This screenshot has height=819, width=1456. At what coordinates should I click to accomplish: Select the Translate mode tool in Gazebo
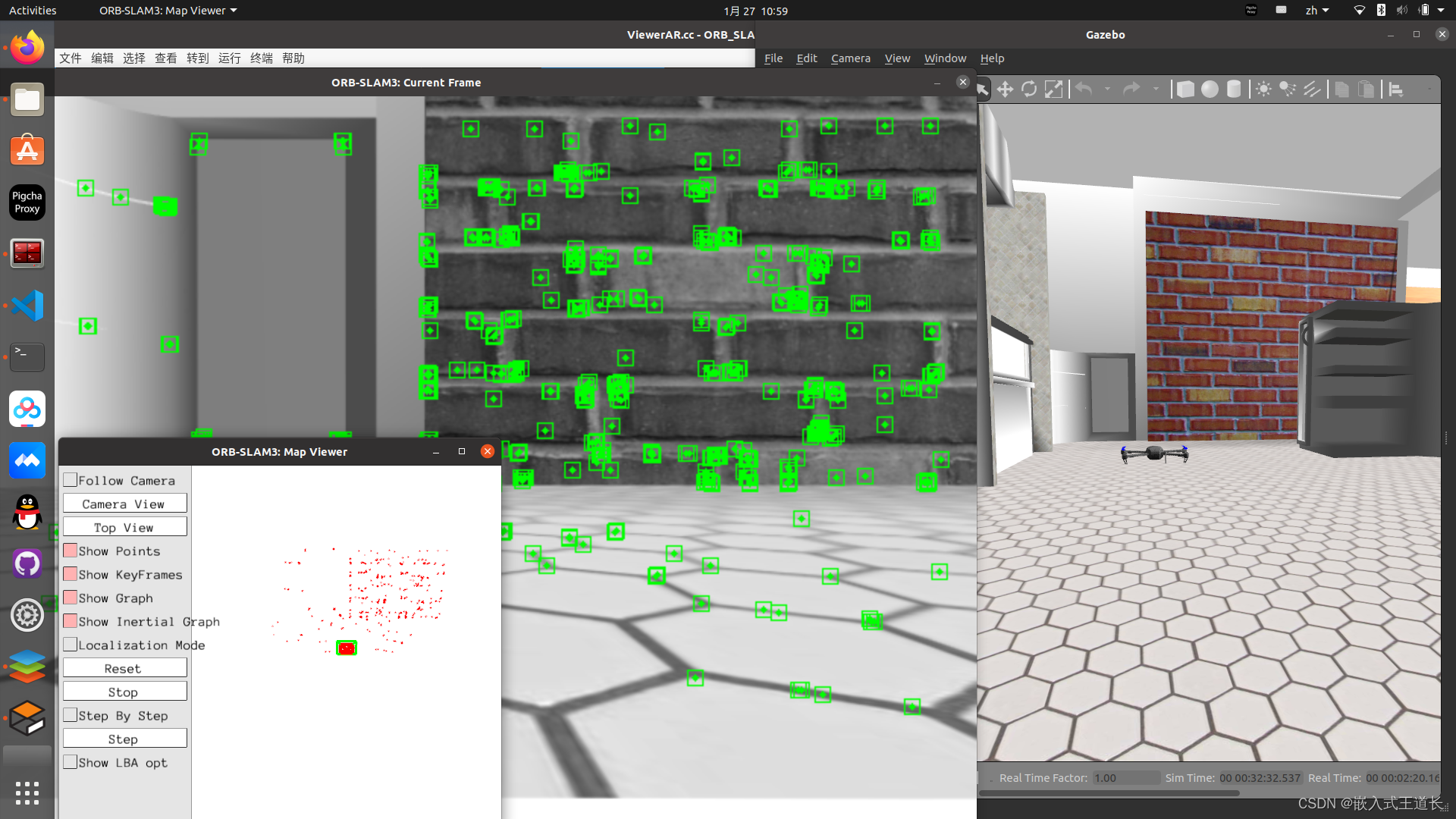1005,89
